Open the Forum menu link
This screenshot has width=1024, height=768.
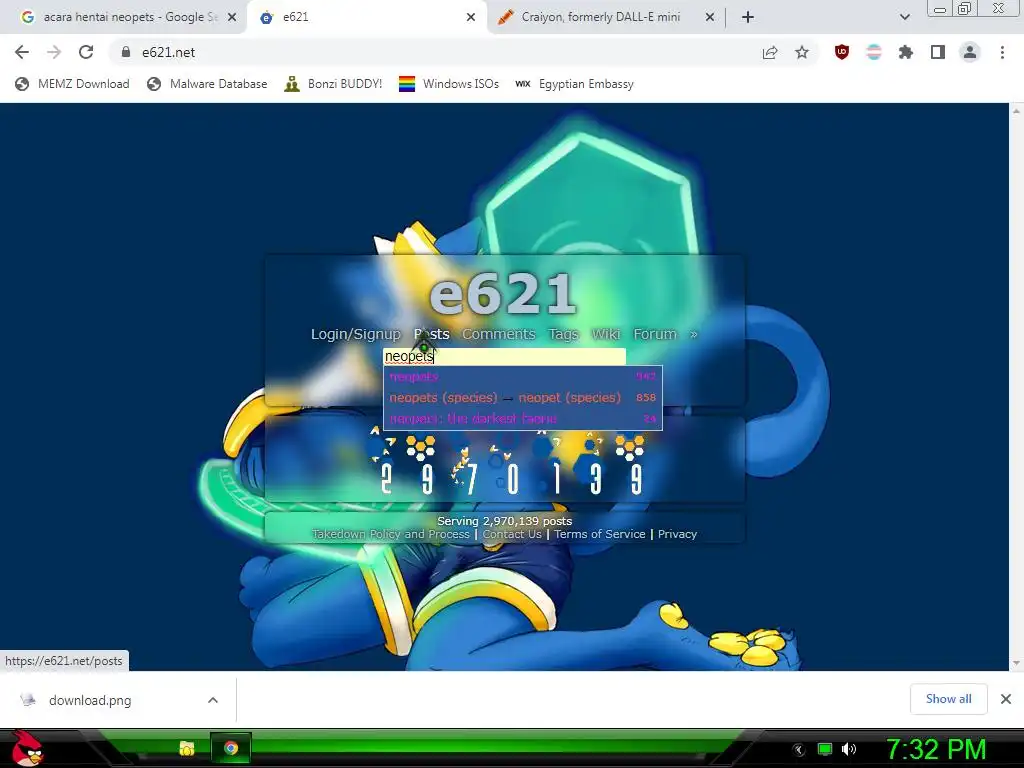point(655,334)
